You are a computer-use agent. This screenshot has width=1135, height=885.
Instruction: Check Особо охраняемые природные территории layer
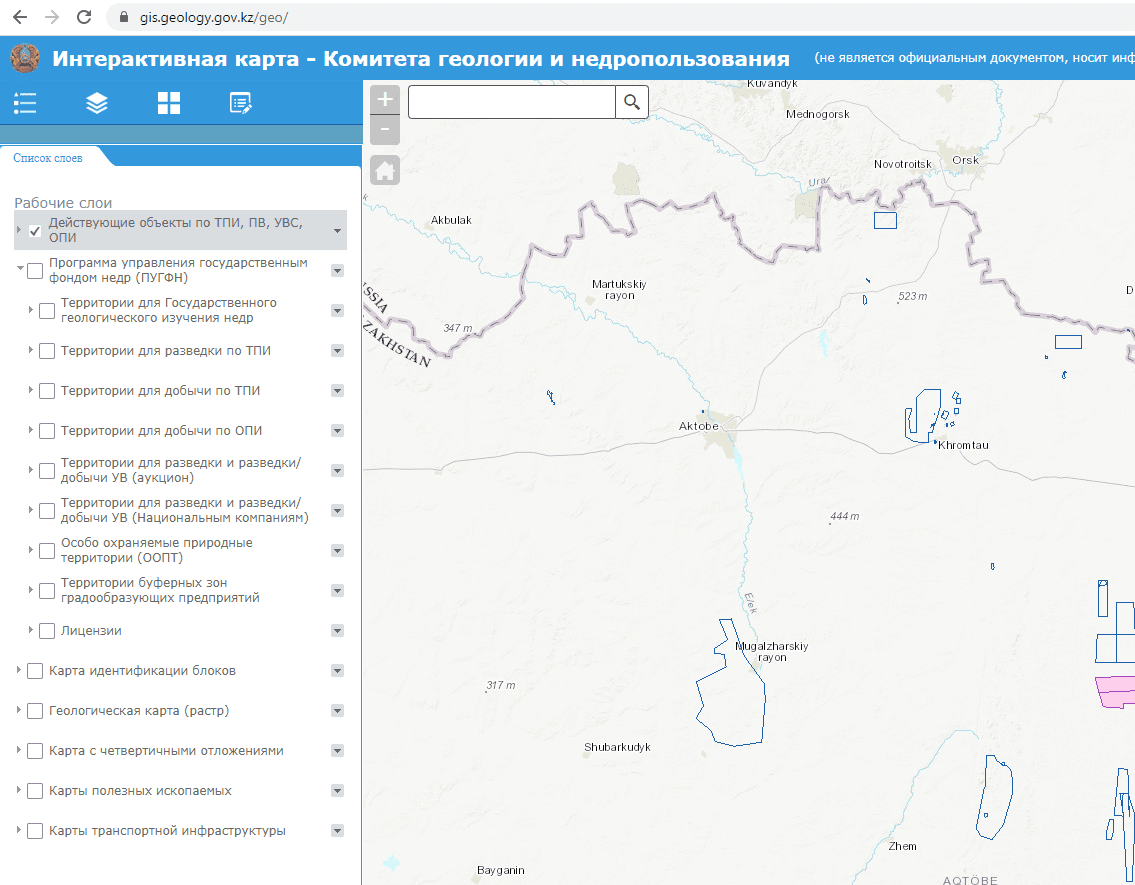[47, 551]
